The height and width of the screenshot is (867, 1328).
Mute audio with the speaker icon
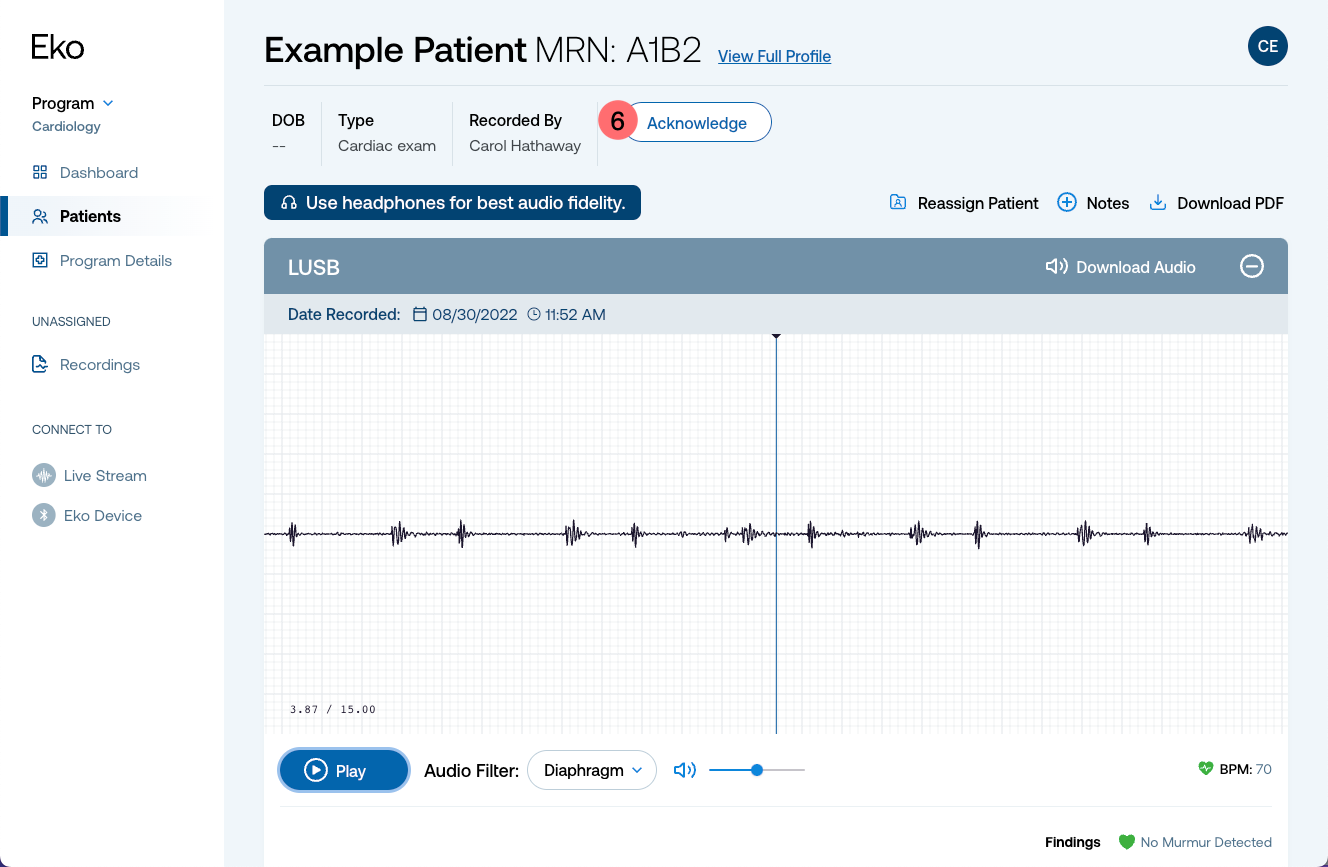(685, 770)
